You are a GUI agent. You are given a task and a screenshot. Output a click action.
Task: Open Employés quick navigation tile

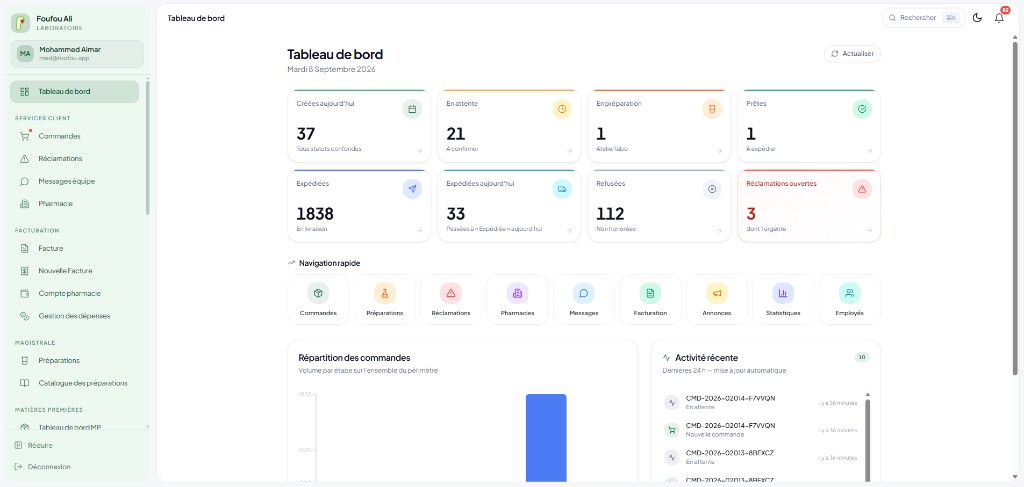(x=849, y=299)
